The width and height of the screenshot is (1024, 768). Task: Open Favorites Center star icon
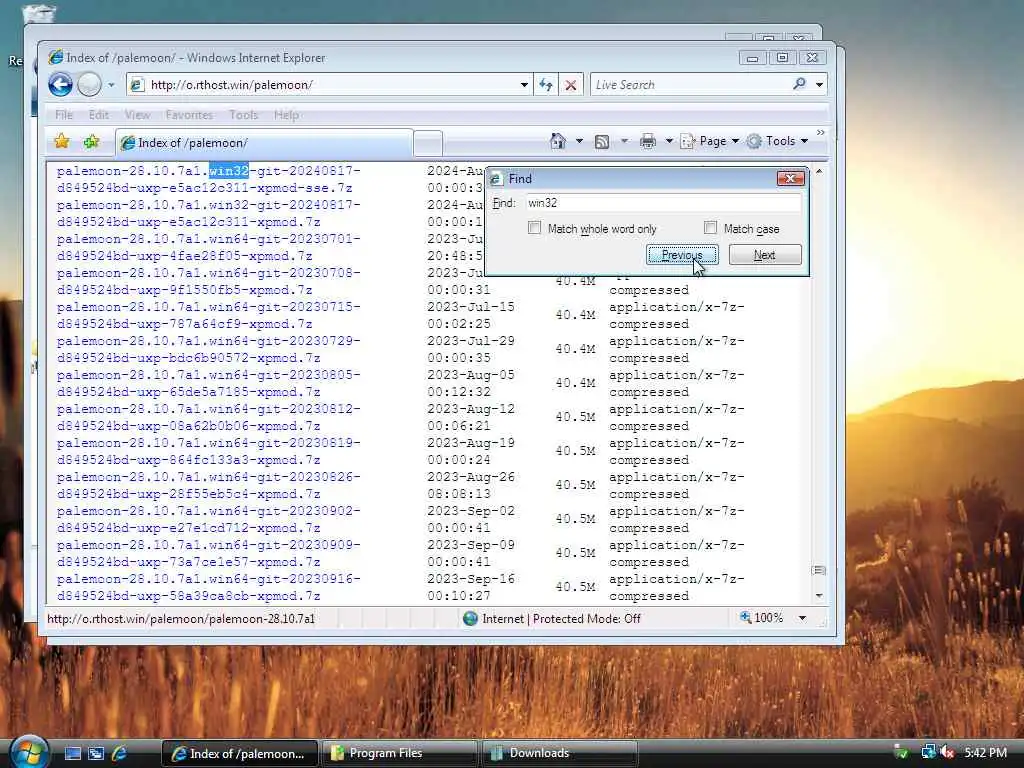click(x=62, y=141)
